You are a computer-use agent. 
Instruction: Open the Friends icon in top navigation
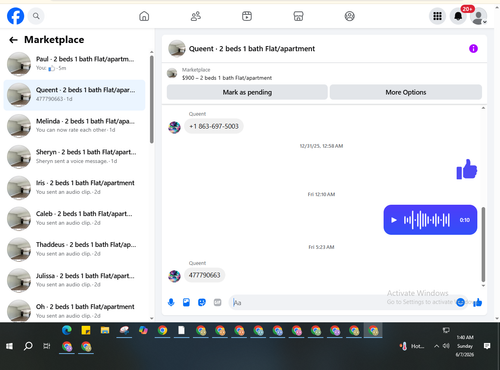pos(196,16)
